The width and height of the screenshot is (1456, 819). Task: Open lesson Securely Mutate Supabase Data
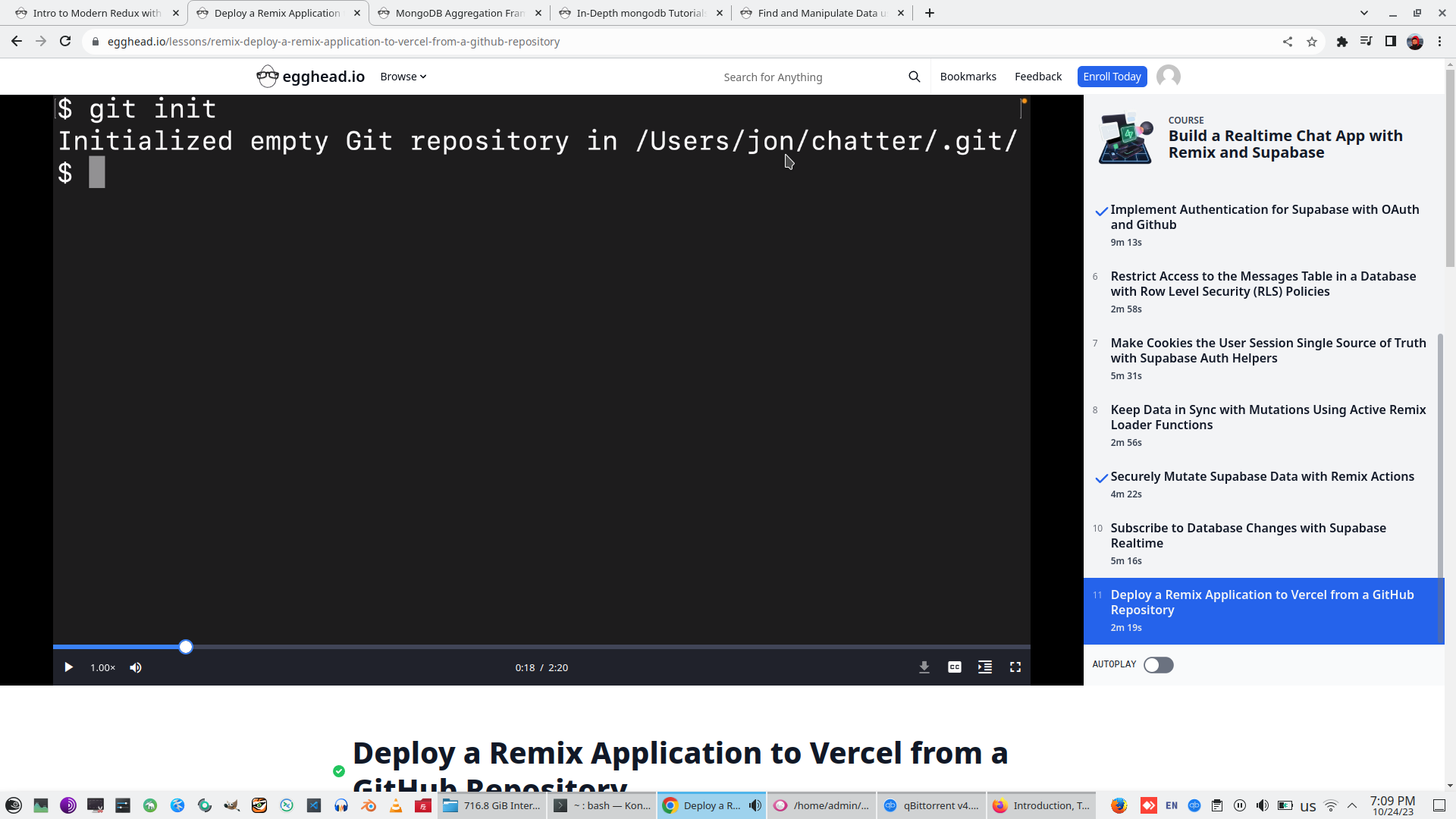(1262, 476)
